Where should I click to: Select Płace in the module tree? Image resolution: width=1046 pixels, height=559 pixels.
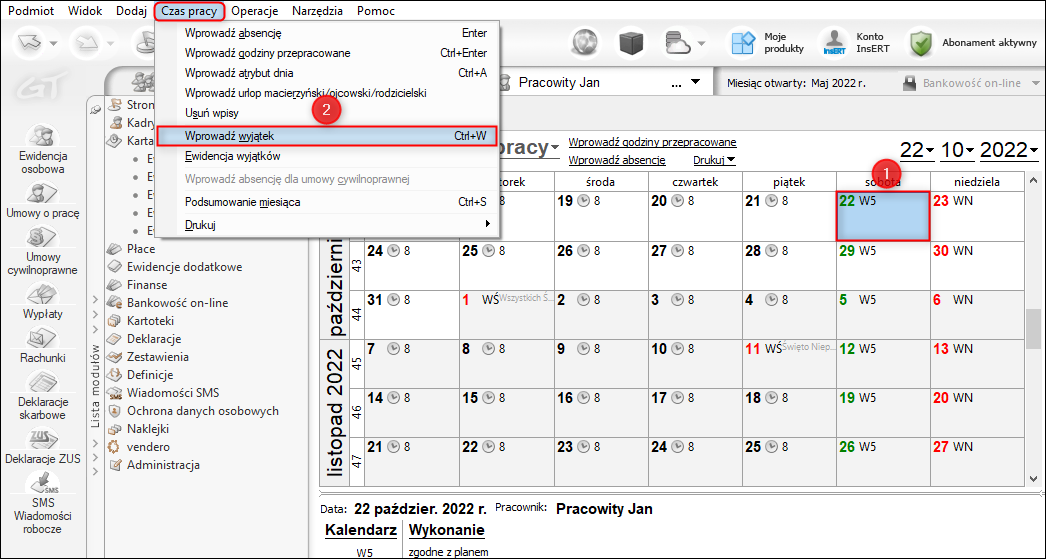tap(141, 249)
